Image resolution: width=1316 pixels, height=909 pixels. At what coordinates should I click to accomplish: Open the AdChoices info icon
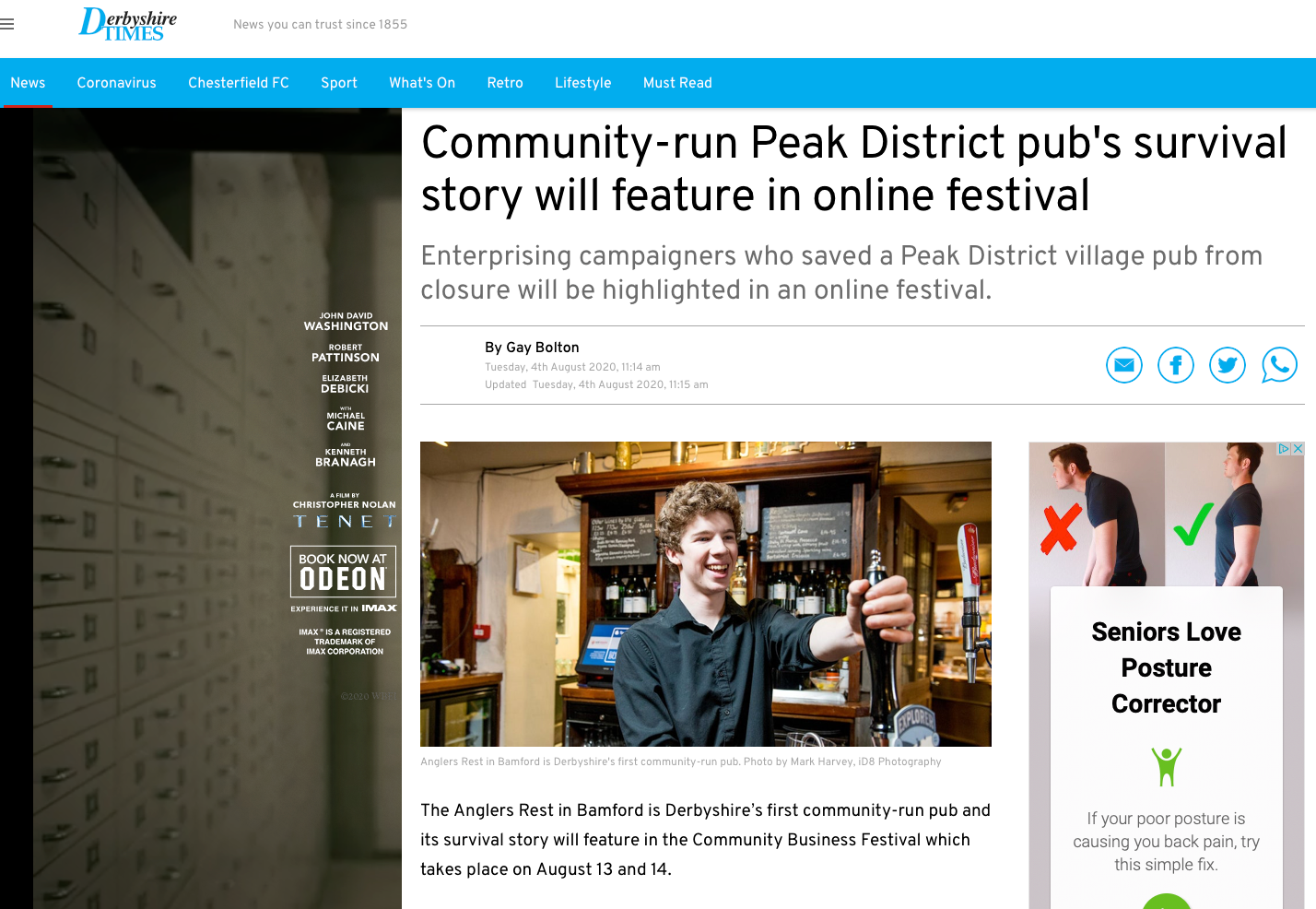1283,449
